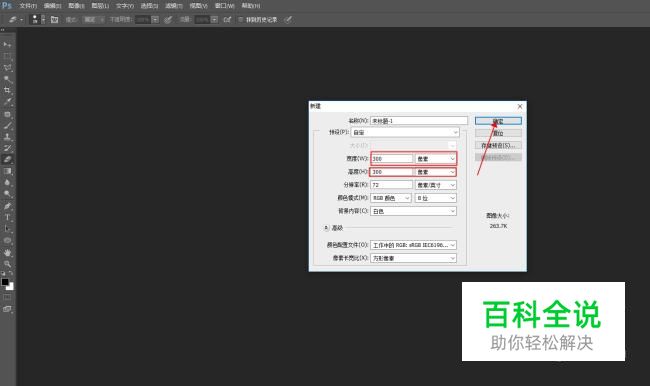Select the Horizontal Type tool
Image resolution: width=650 pixels, height=386 pixels.
(7, 217)
